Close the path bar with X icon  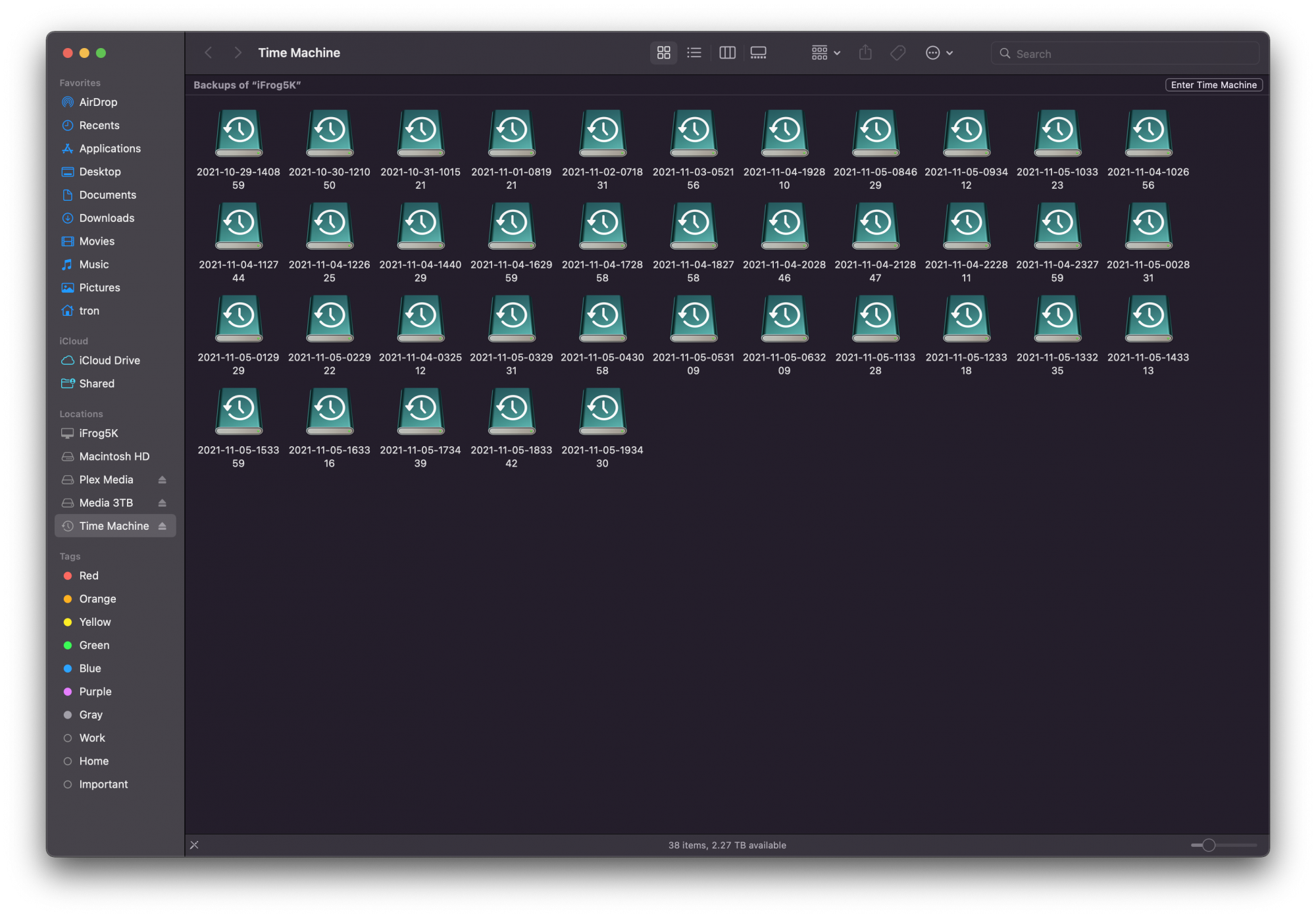(194, 845)
